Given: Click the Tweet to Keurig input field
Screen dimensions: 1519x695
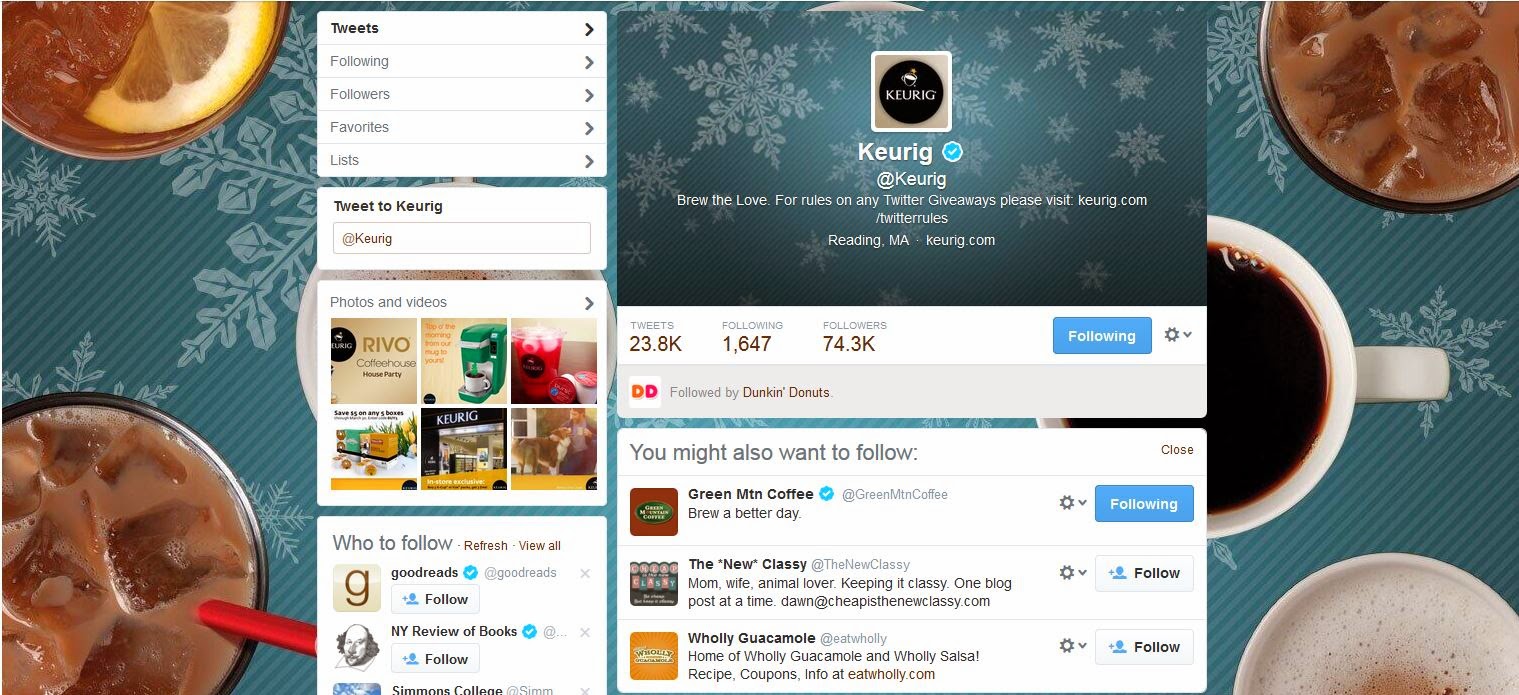Looking at the screenshot, I should pyautogui.click(x=462, y=238).
